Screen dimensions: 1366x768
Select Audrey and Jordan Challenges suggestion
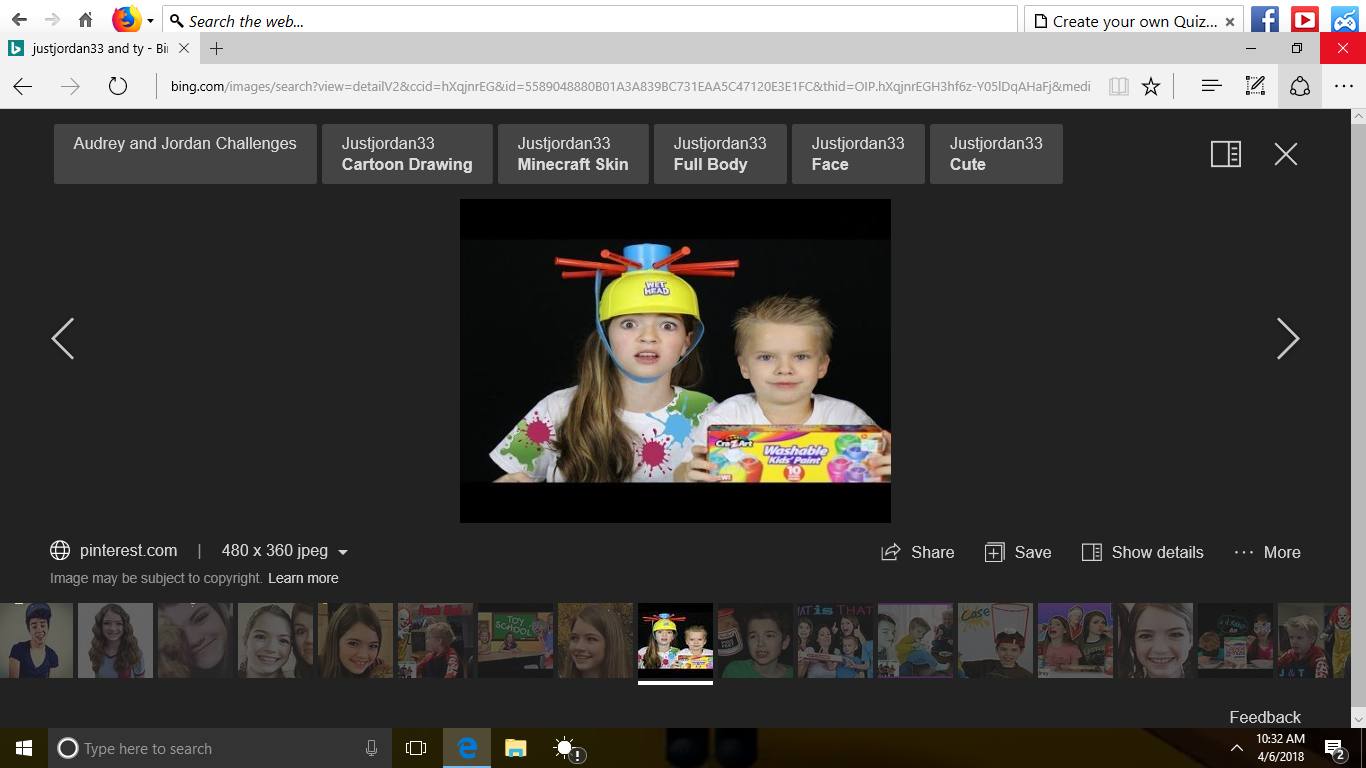[x=185, y=154]
